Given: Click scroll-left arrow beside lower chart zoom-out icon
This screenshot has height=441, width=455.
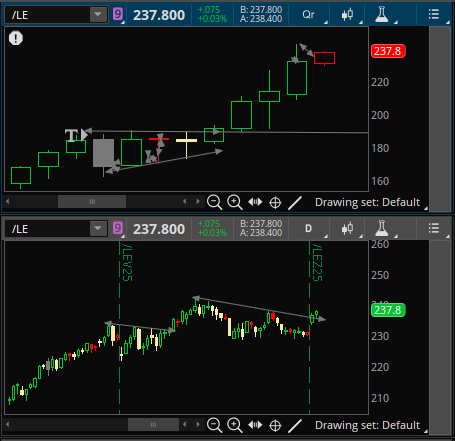Looking at the screenshot, I should [184, 424].
